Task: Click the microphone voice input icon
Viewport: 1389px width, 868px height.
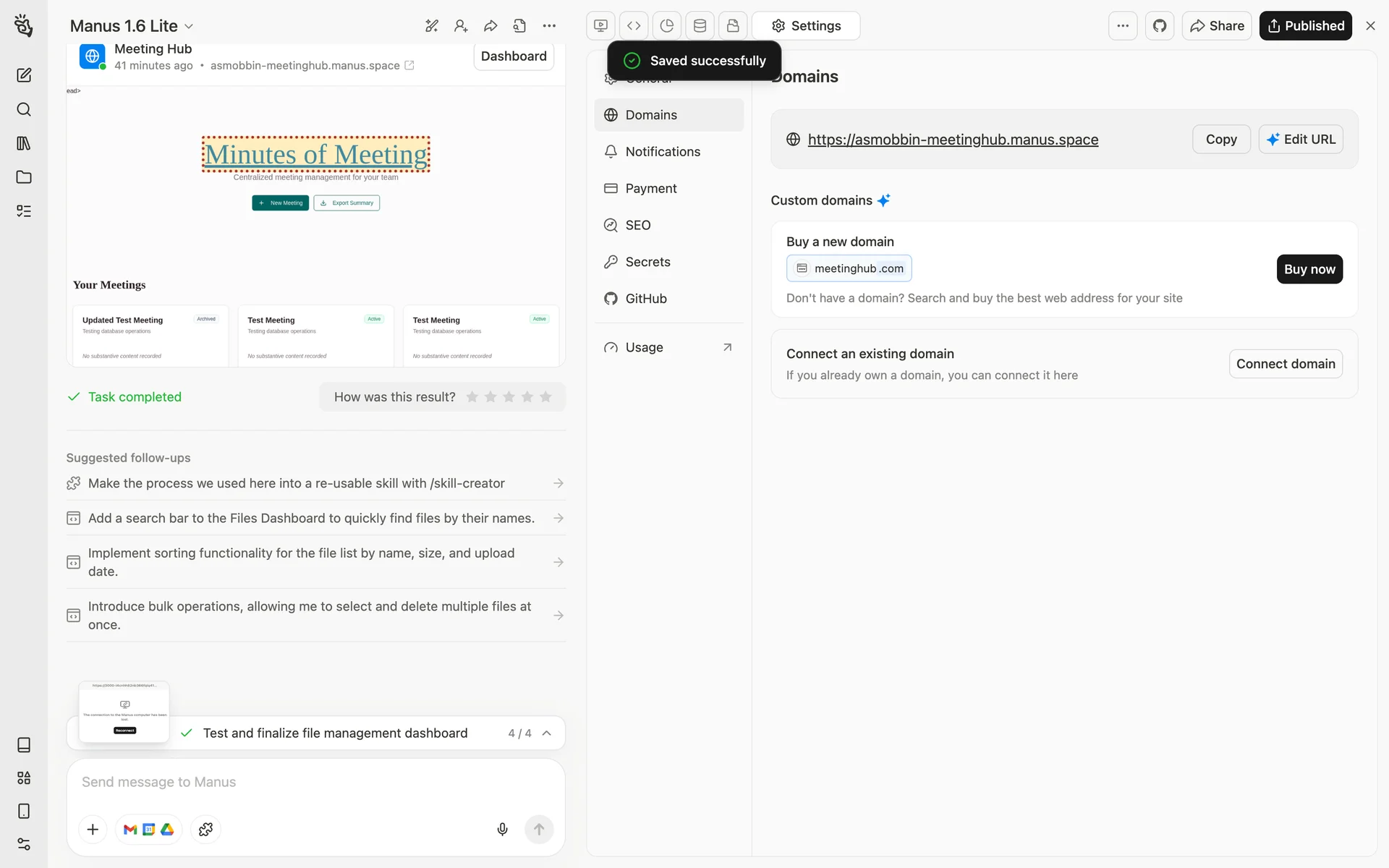Action: (x=502, y=829)
